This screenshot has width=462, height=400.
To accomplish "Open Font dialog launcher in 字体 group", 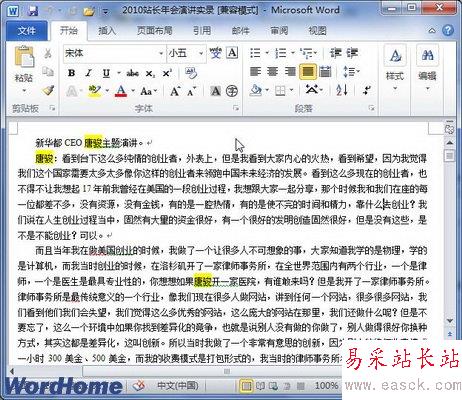I will click(x=236, y=108).
